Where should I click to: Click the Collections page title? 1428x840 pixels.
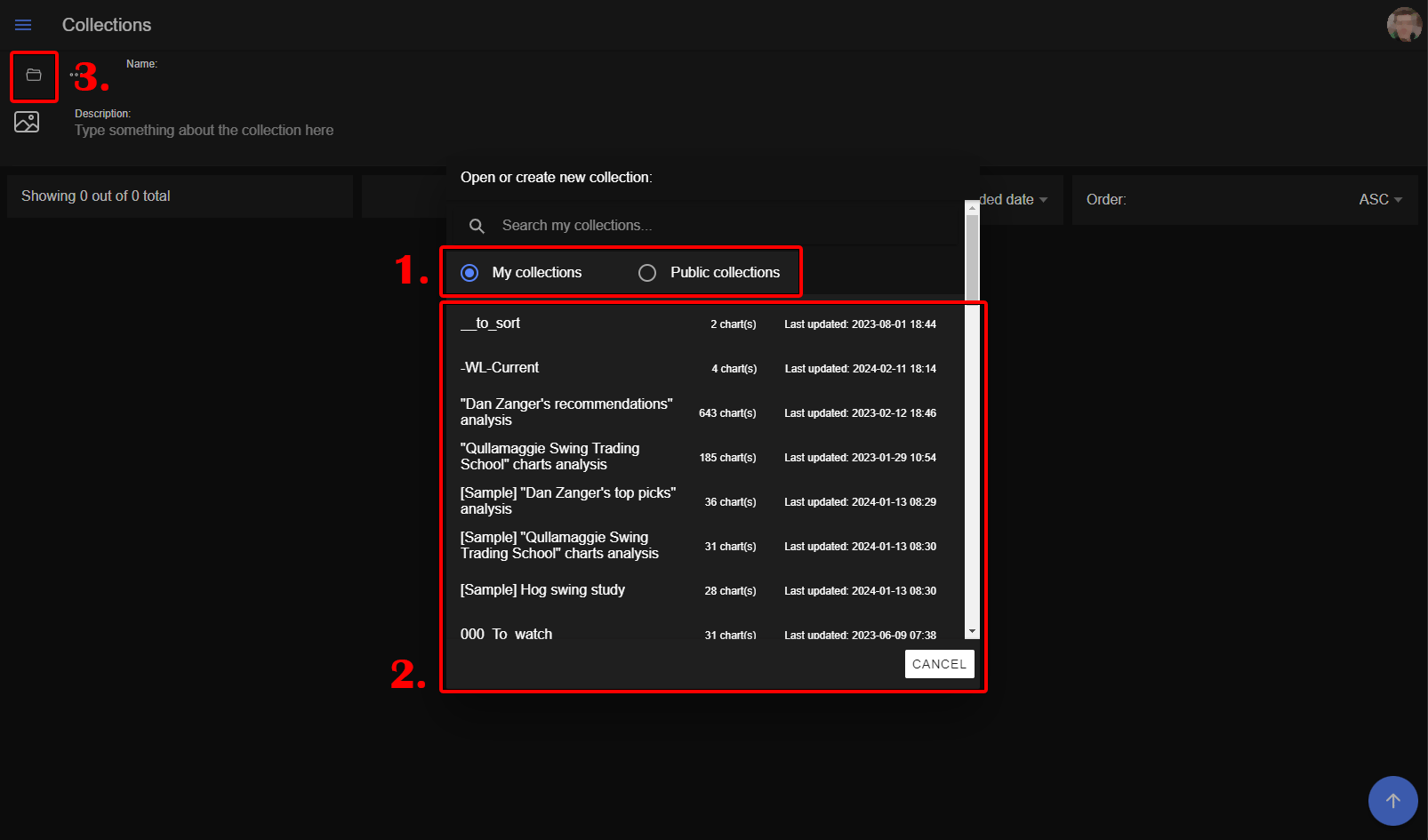pyautogui.click(x=107, y=25)
